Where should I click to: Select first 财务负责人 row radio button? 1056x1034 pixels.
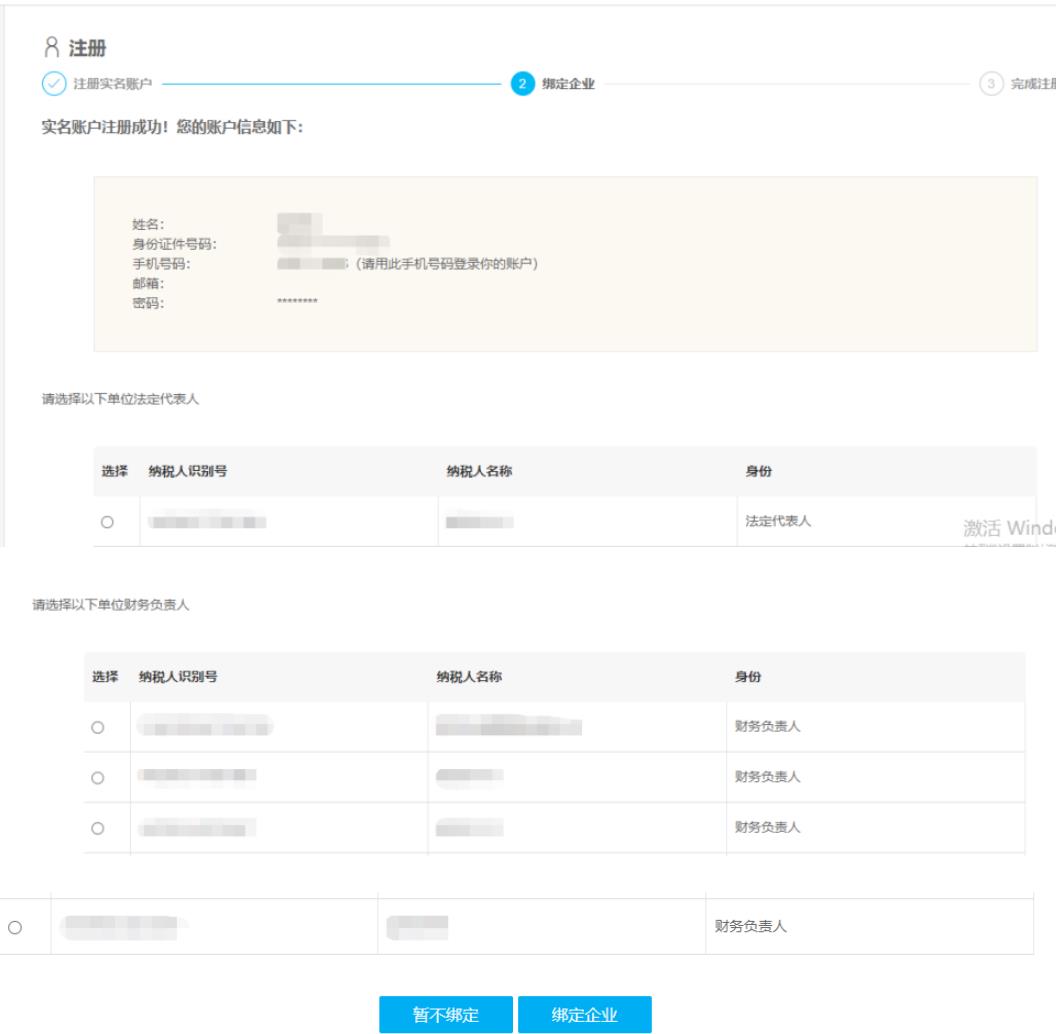[97, 727]
